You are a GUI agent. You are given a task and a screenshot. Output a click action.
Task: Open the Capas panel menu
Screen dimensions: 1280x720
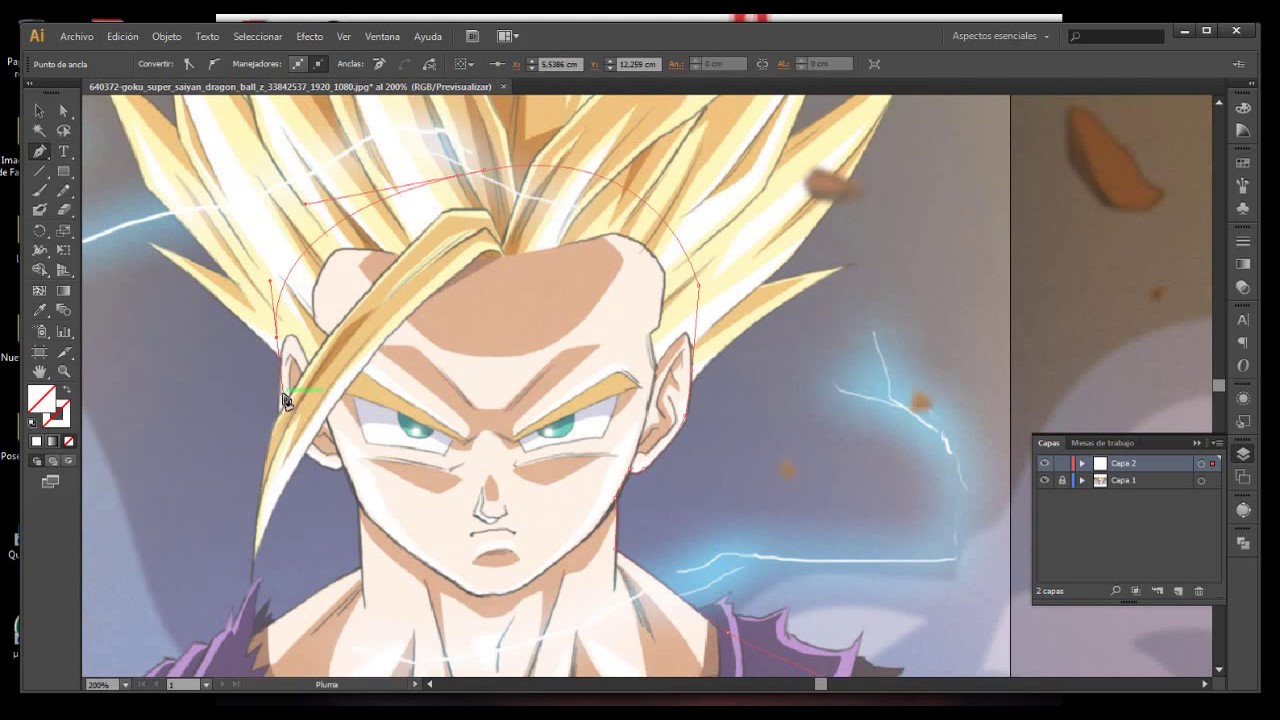click(x=1217, y=443)
